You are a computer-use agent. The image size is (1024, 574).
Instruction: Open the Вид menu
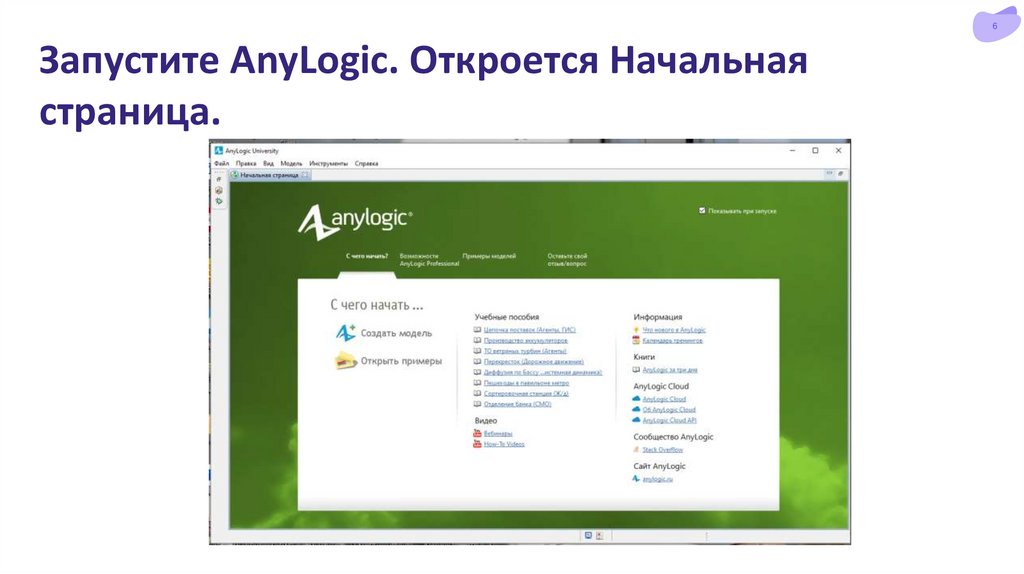[268, 163]
